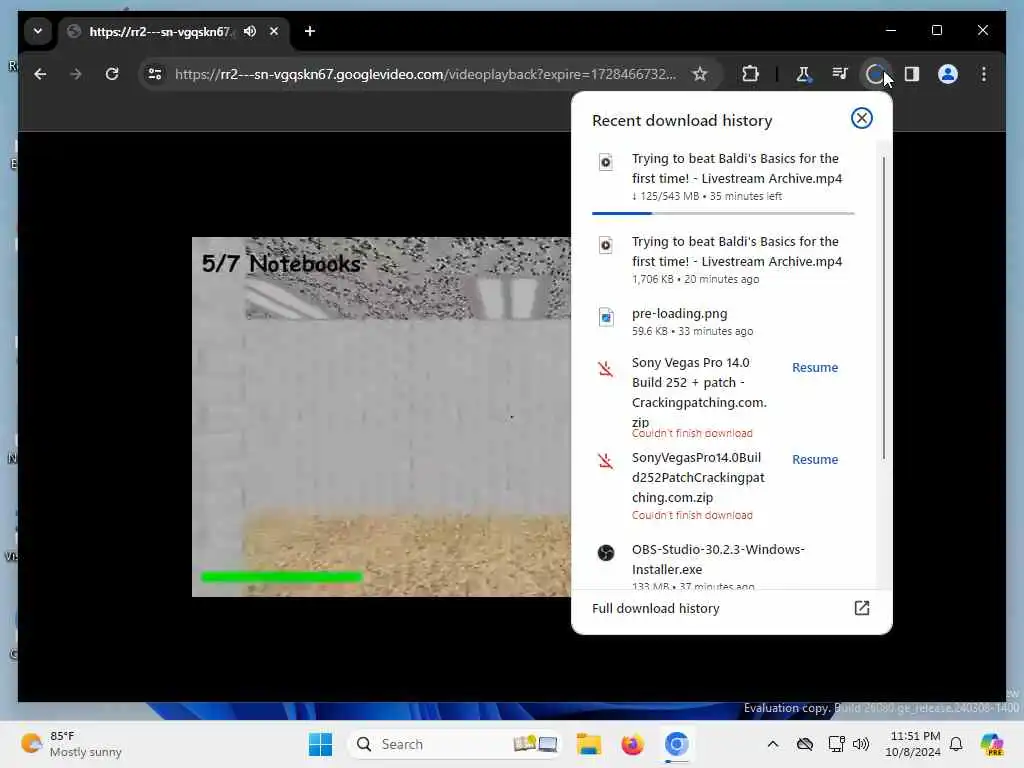Click the download popup vertical scrollbar
This screenshot has width=1024, height=768.
click(x=884, y=307)
